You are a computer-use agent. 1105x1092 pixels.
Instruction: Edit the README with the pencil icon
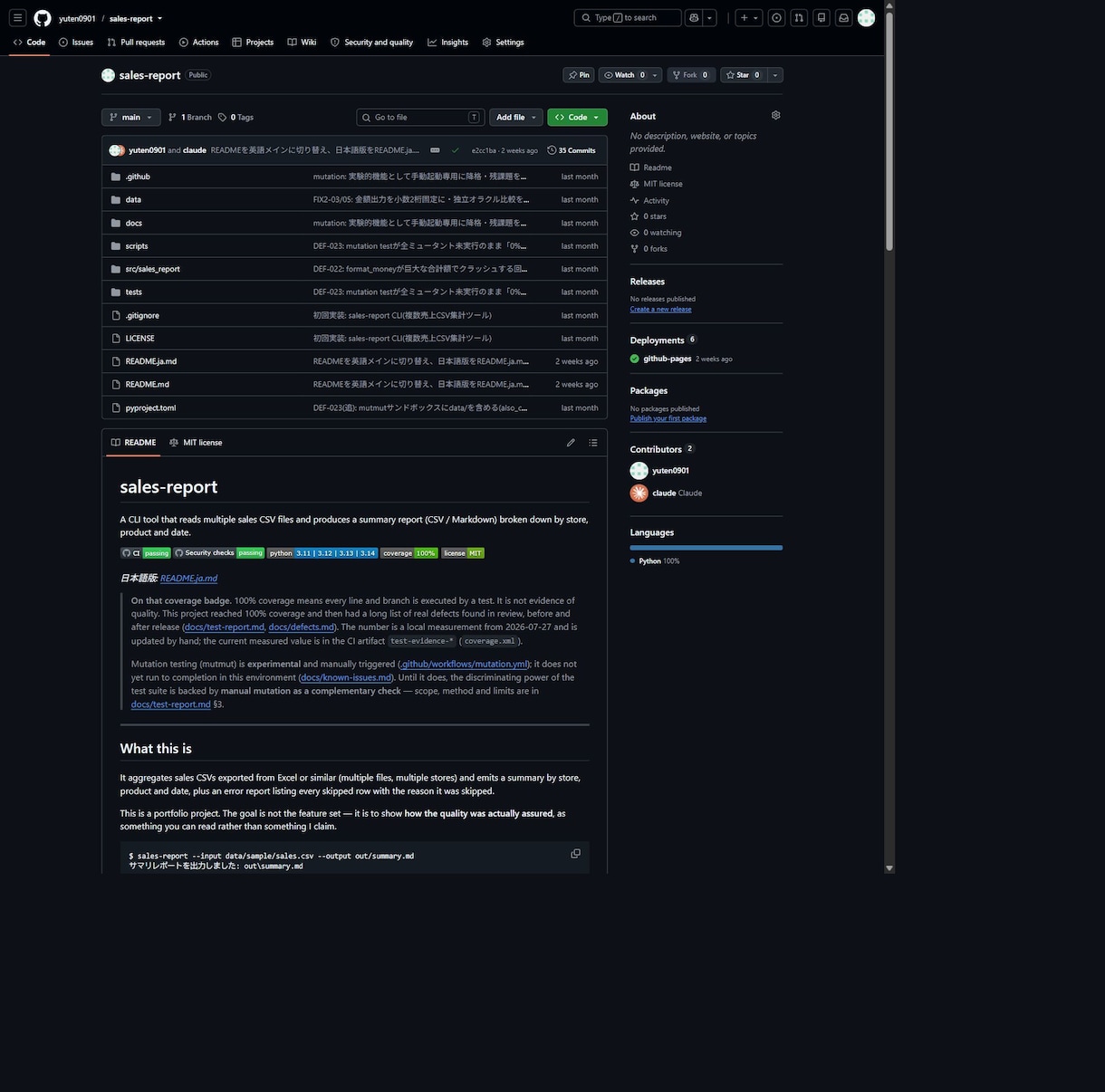click(x=571, y=443)
